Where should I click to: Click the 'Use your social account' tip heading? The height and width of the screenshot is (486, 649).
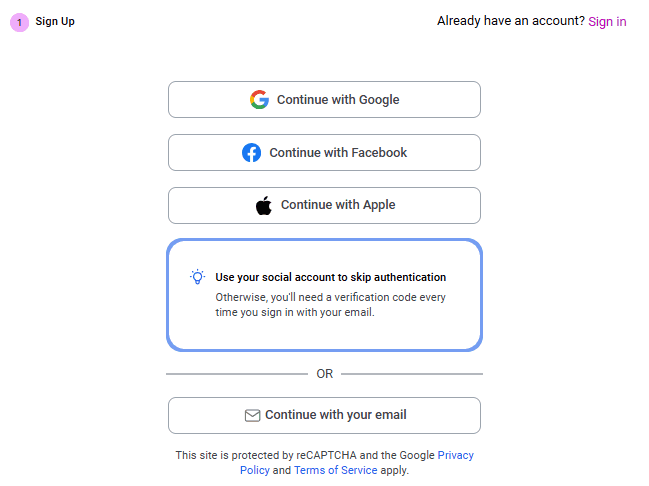pos(330,277)
